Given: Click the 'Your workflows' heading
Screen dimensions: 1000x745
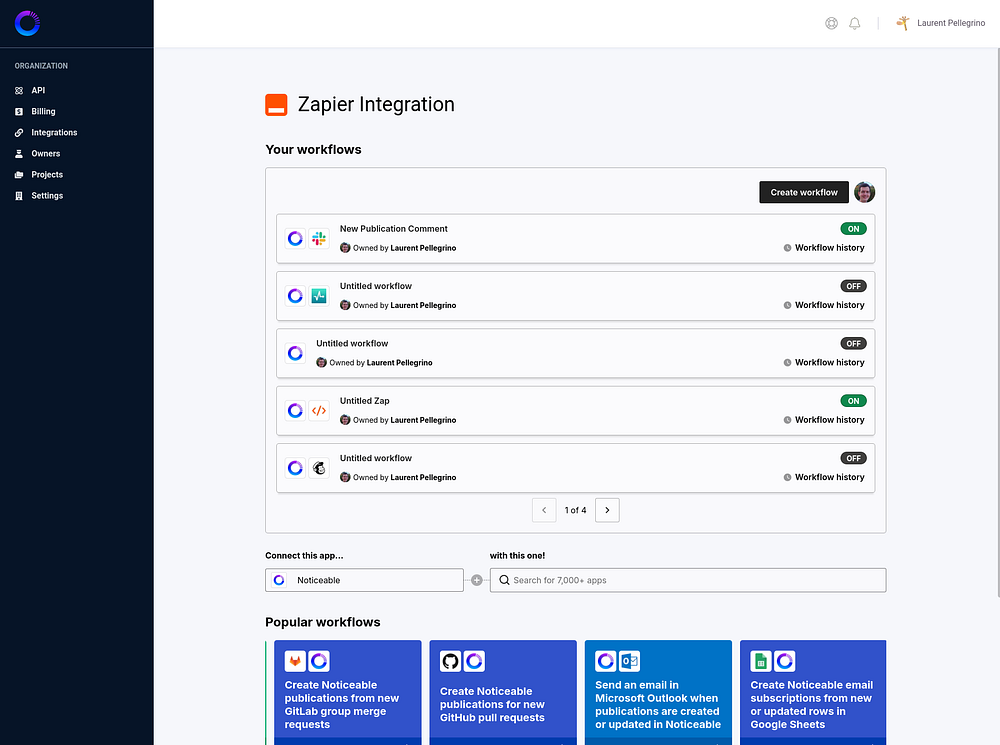Looking at the screenshot, I should (313, 150).
